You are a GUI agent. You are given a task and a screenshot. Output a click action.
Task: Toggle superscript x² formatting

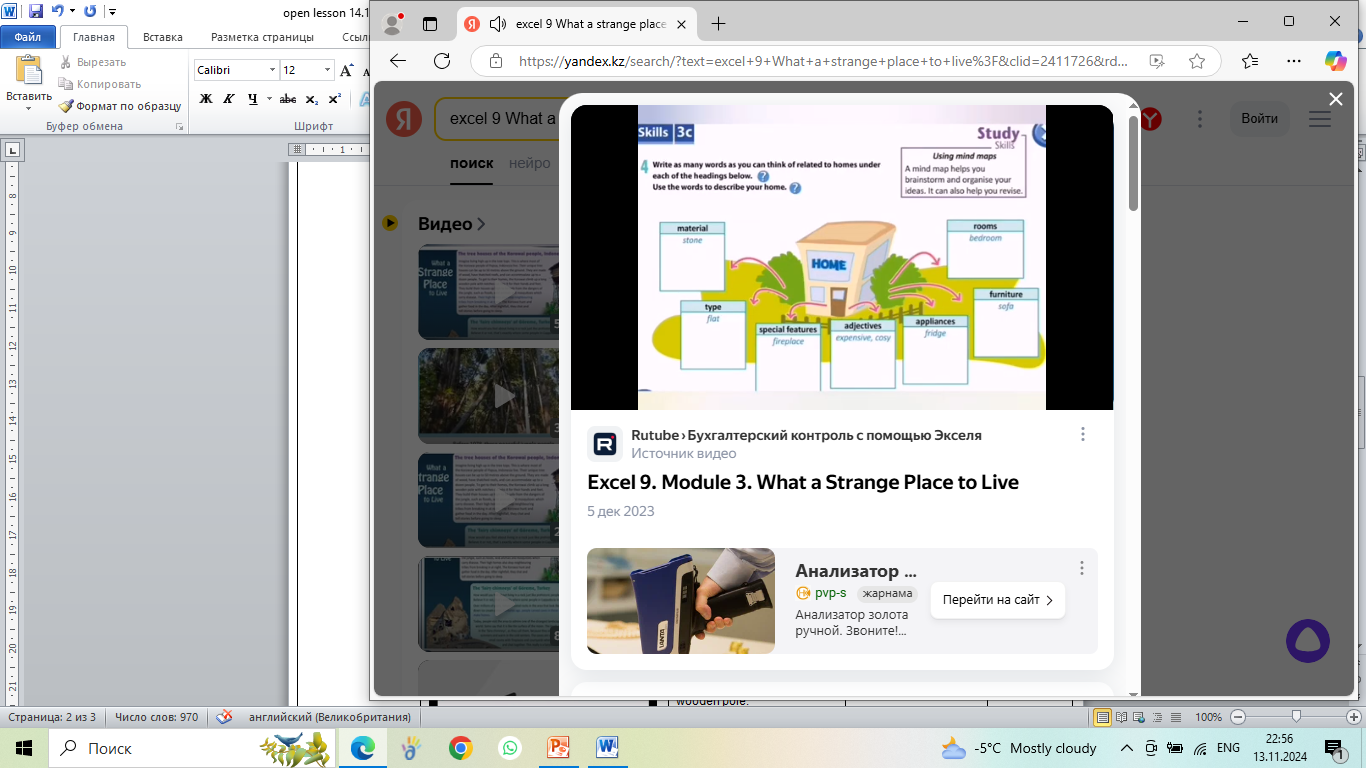click(x=334, y=99)
